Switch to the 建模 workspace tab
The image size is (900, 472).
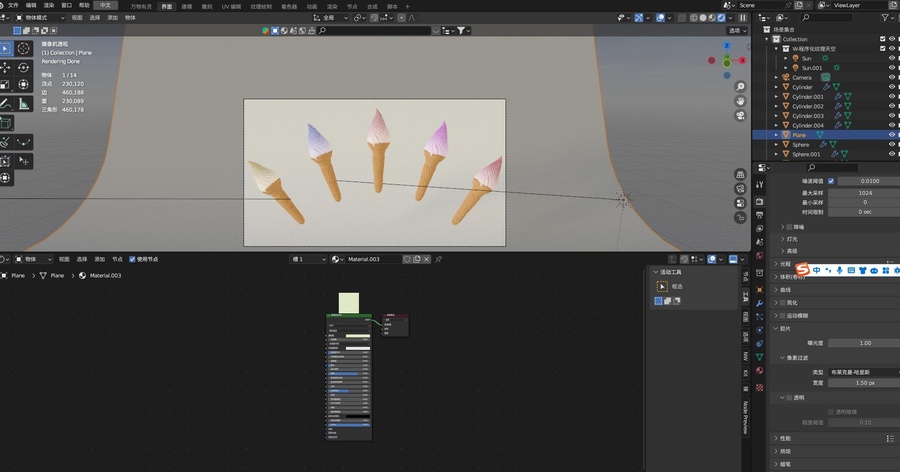187,6
